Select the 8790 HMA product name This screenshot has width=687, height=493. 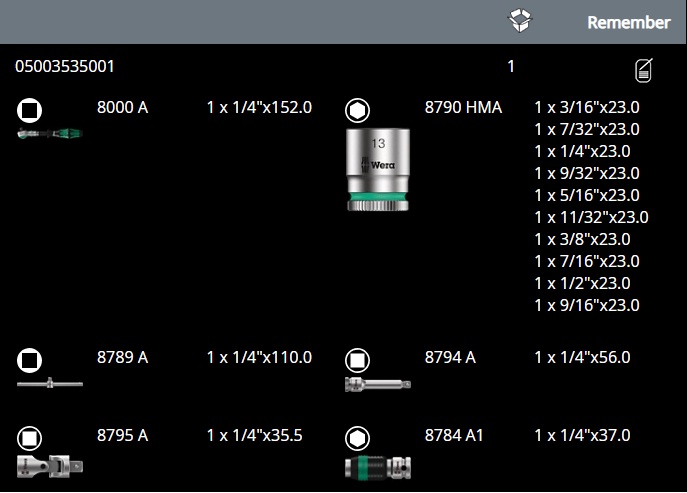point(463,107)
